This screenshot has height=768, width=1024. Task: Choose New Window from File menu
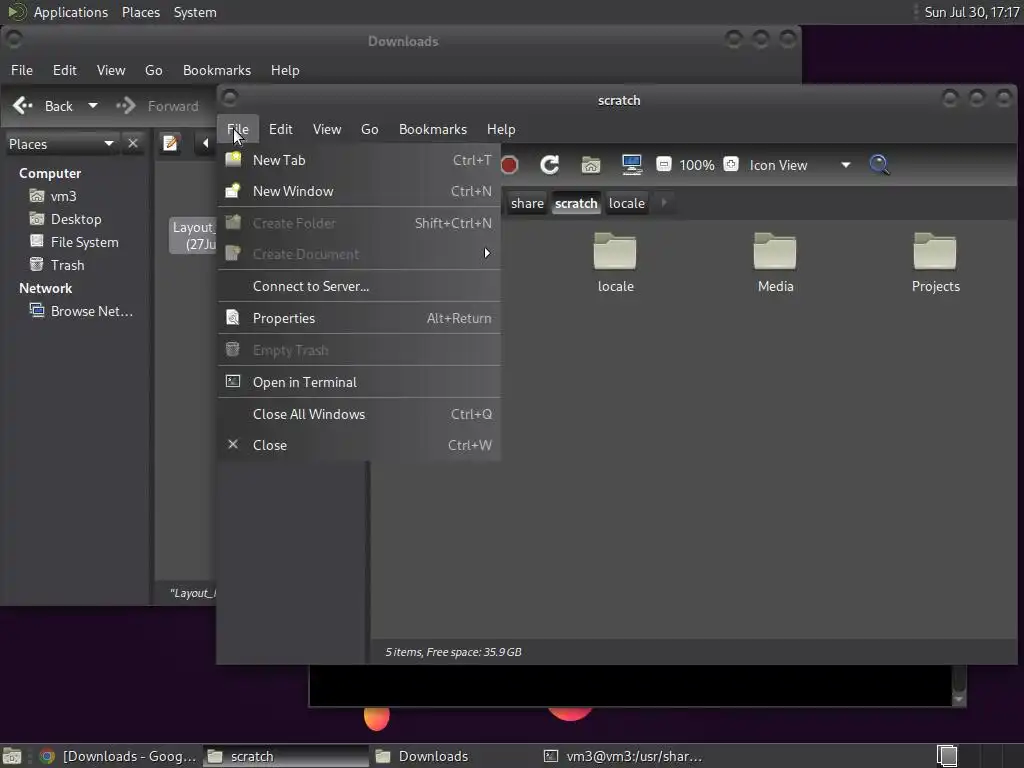click(x=359, y=191)
